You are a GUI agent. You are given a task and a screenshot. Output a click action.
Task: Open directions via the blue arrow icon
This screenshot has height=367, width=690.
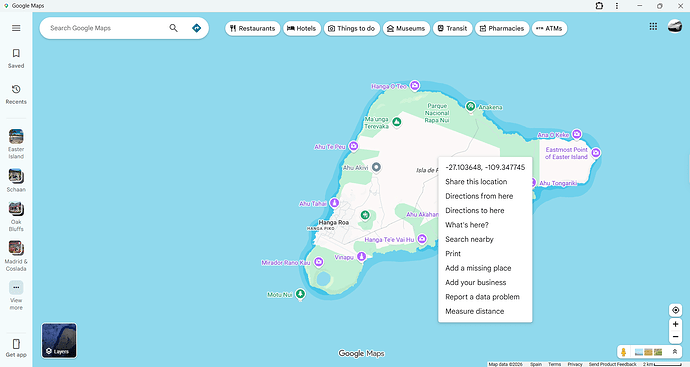tap(196, 28)
